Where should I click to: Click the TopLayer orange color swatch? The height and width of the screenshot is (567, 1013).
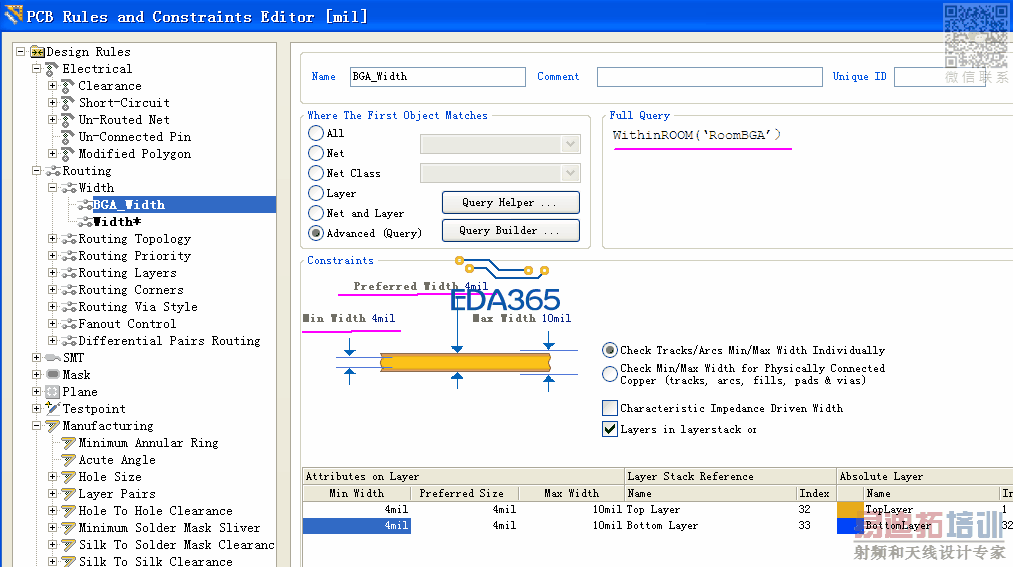point(850,510)
